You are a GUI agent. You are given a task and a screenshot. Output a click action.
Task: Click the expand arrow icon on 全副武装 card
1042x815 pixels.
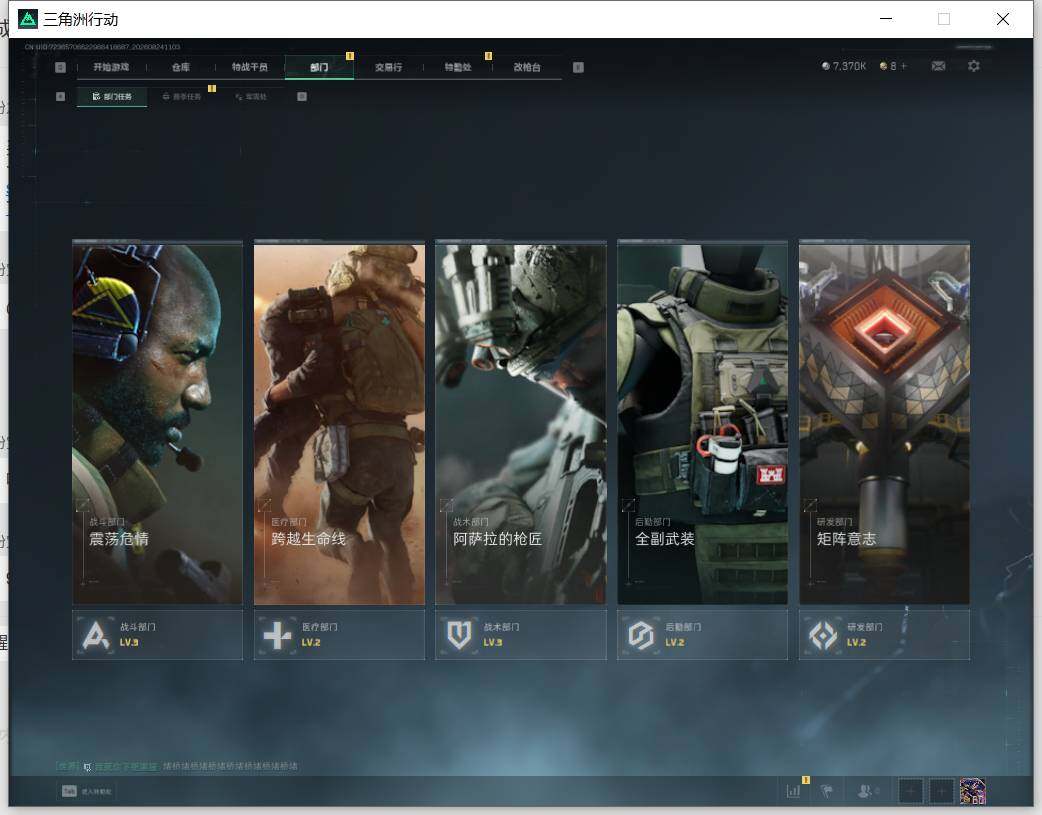[x=628, y=505]
